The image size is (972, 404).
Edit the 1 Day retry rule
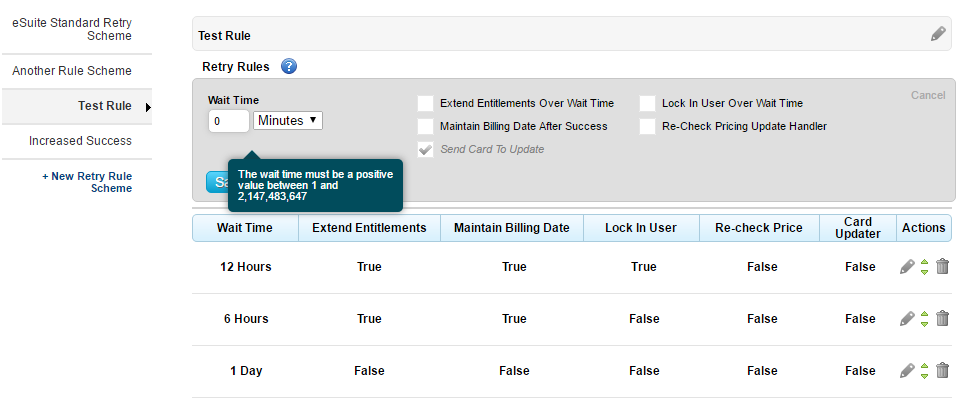coord(907,371)
